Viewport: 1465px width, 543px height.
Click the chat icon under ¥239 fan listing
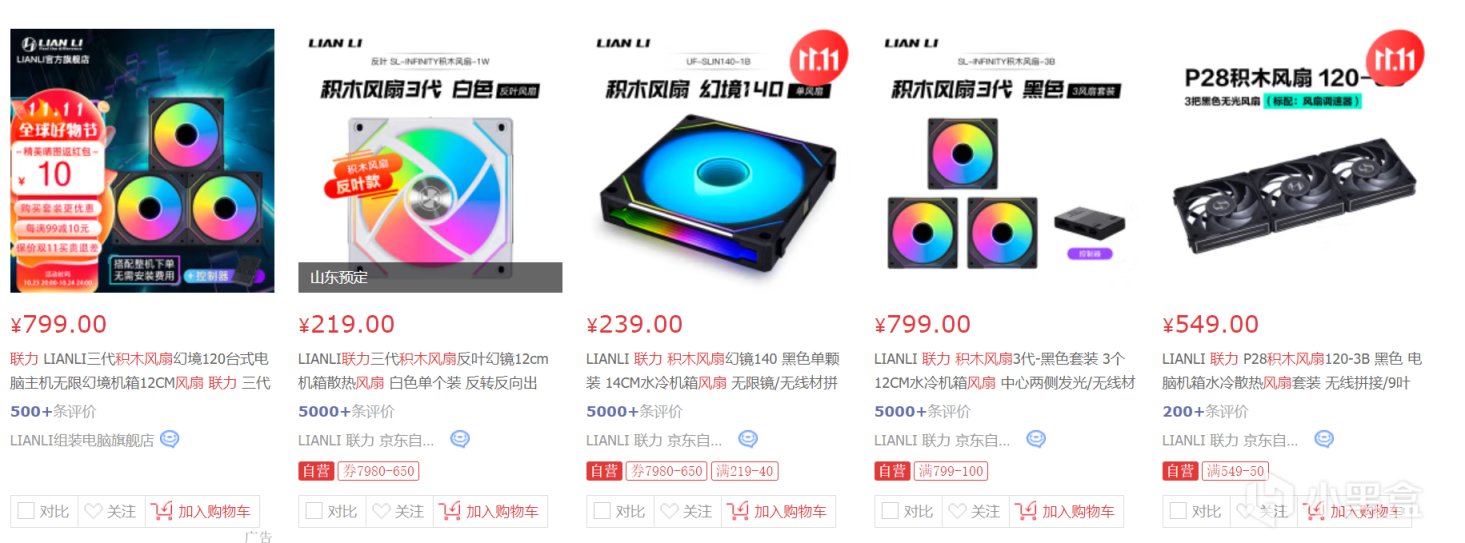pos(747,439)
